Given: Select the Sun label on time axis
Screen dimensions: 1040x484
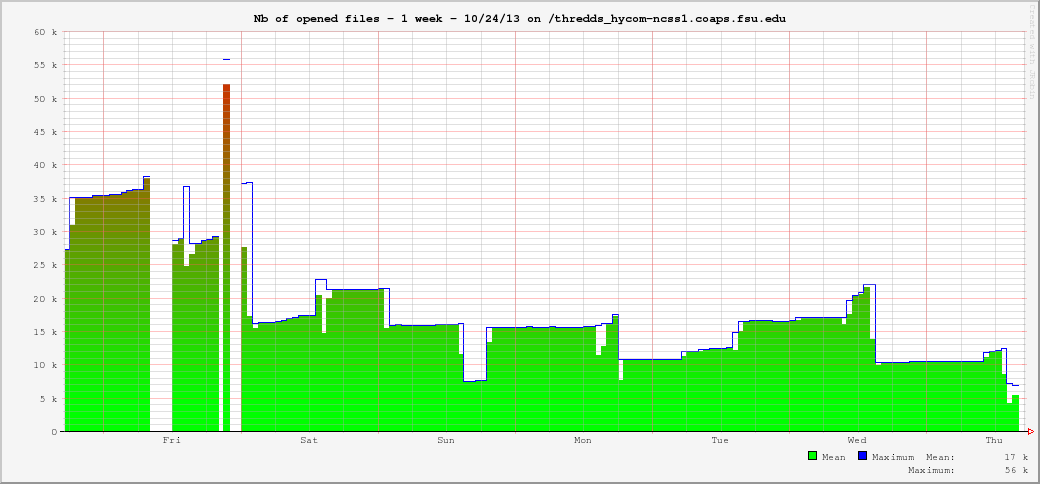Looking at the screenshot, I should click(x=446, y=440).
